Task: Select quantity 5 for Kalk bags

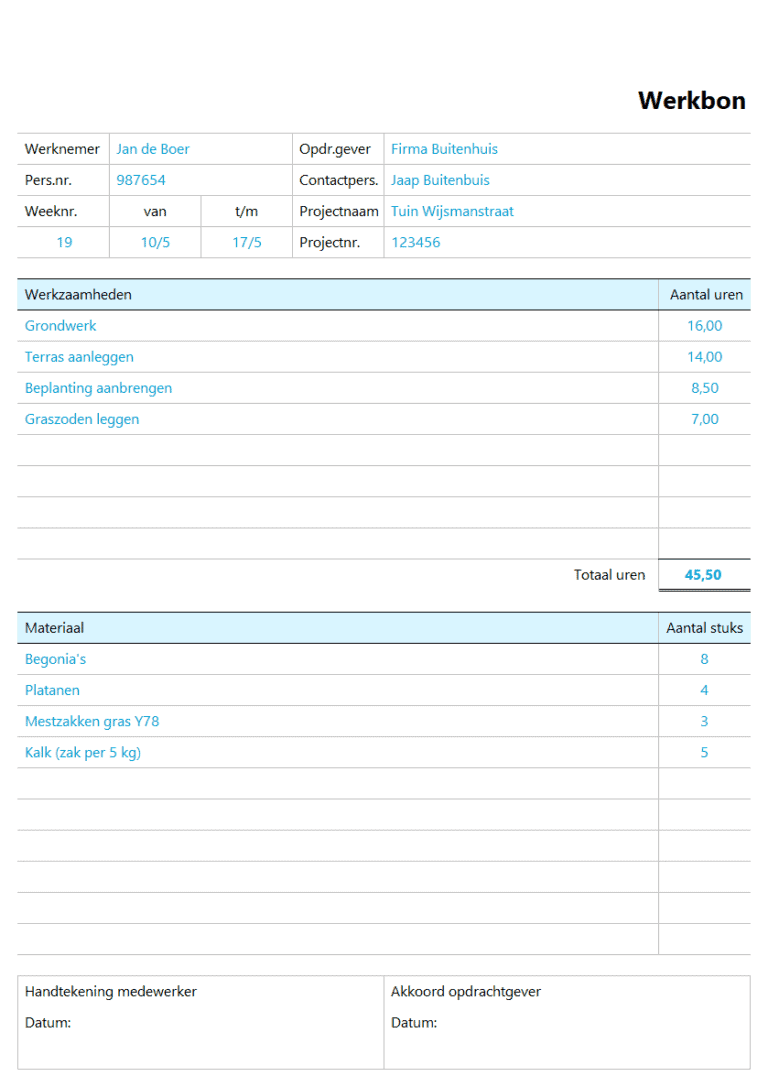Action: tap(704, 752)
